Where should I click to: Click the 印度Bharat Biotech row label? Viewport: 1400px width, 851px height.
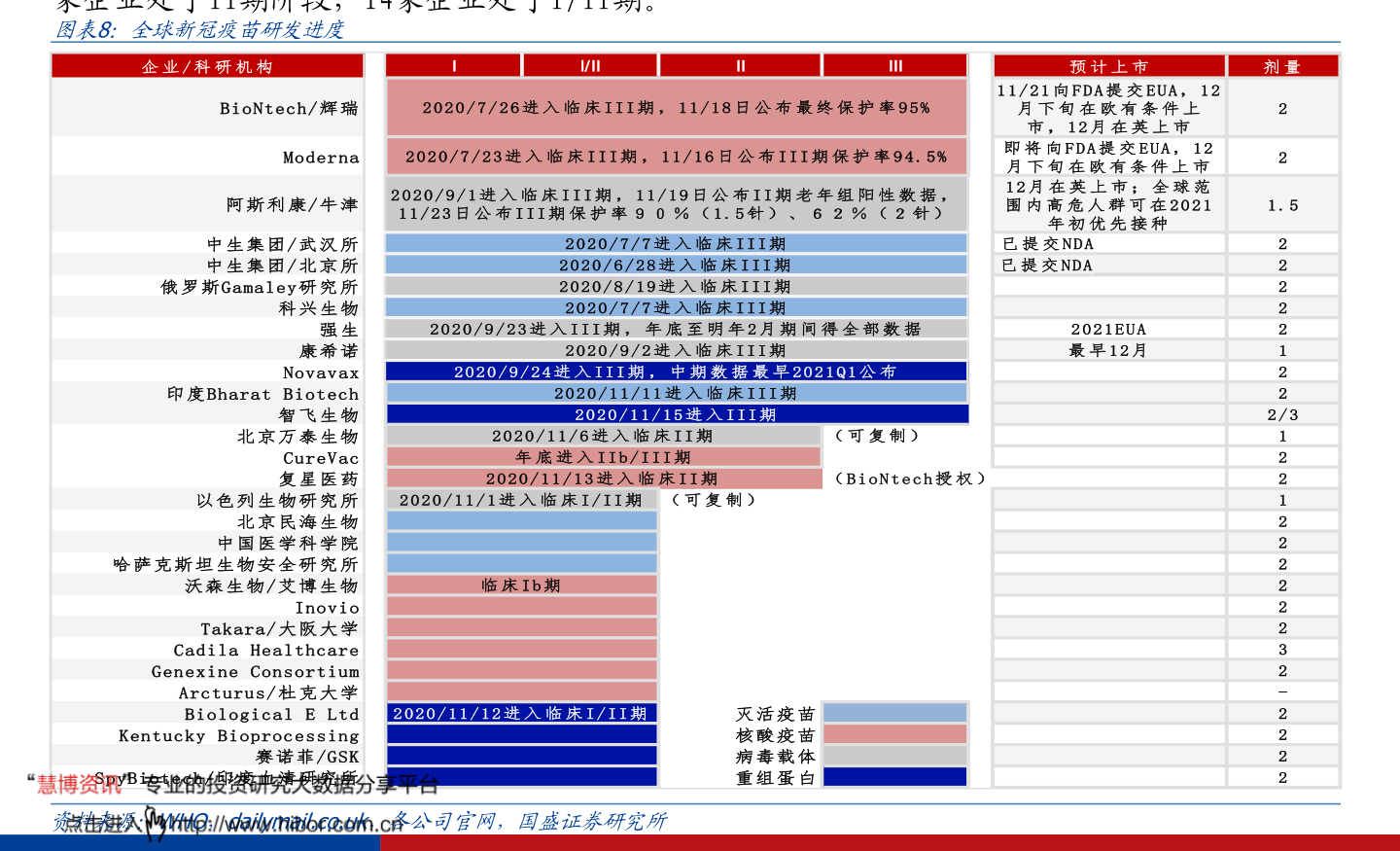pos(262,394)
